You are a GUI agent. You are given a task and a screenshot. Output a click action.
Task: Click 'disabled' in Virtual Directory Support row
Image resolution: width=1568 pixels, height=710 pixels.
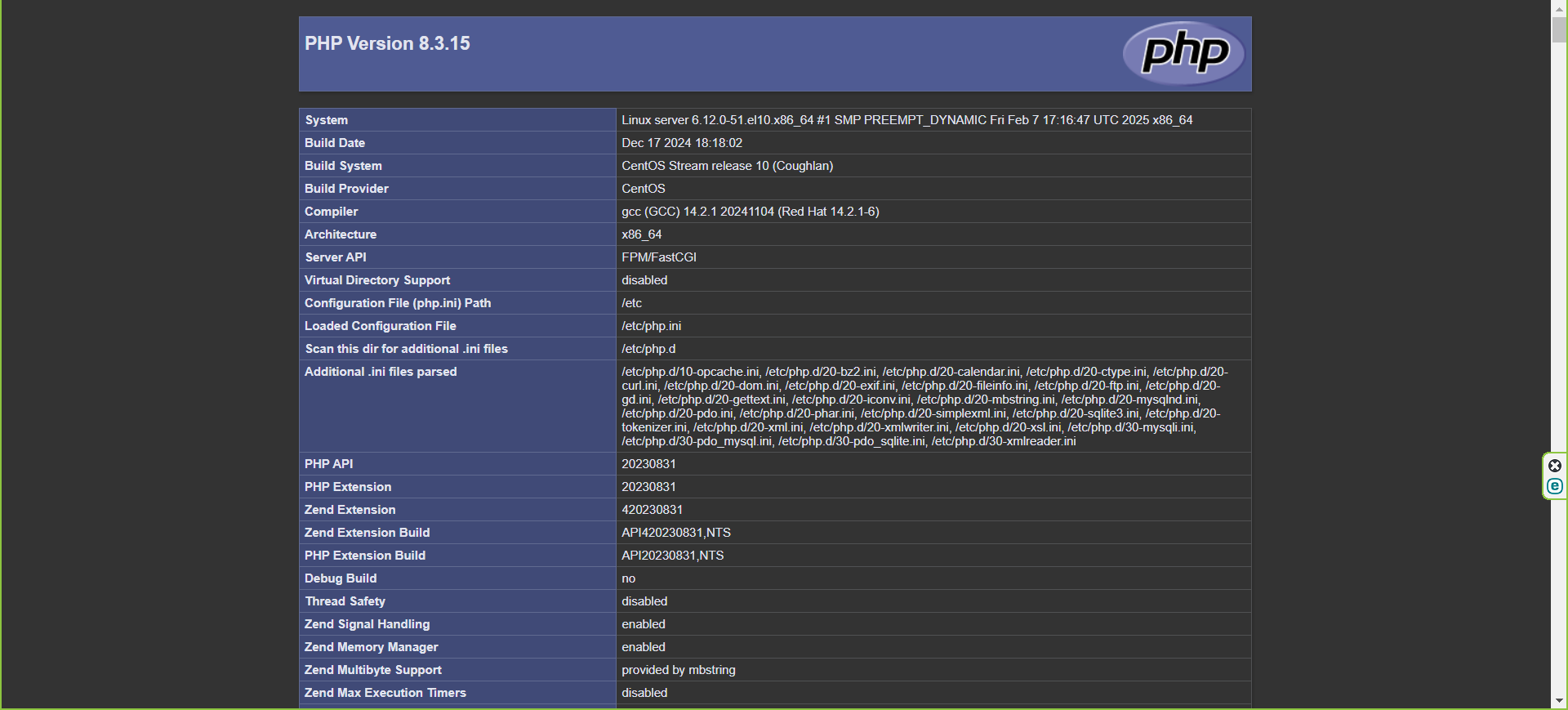[x=644, y=280]
